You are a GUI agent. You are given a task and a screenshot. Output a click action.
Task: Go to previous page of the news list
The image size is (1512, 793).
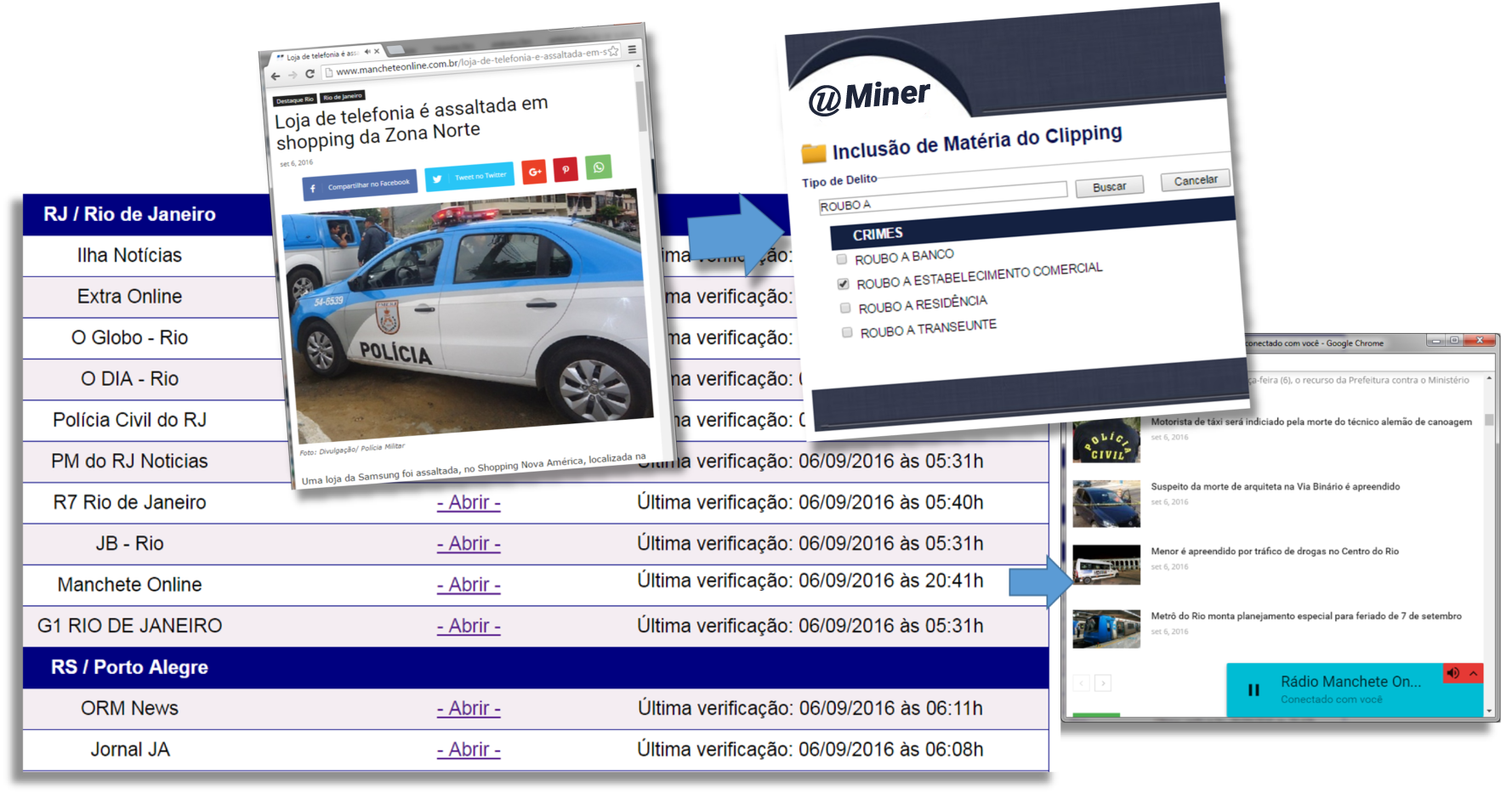(1082, 683)
